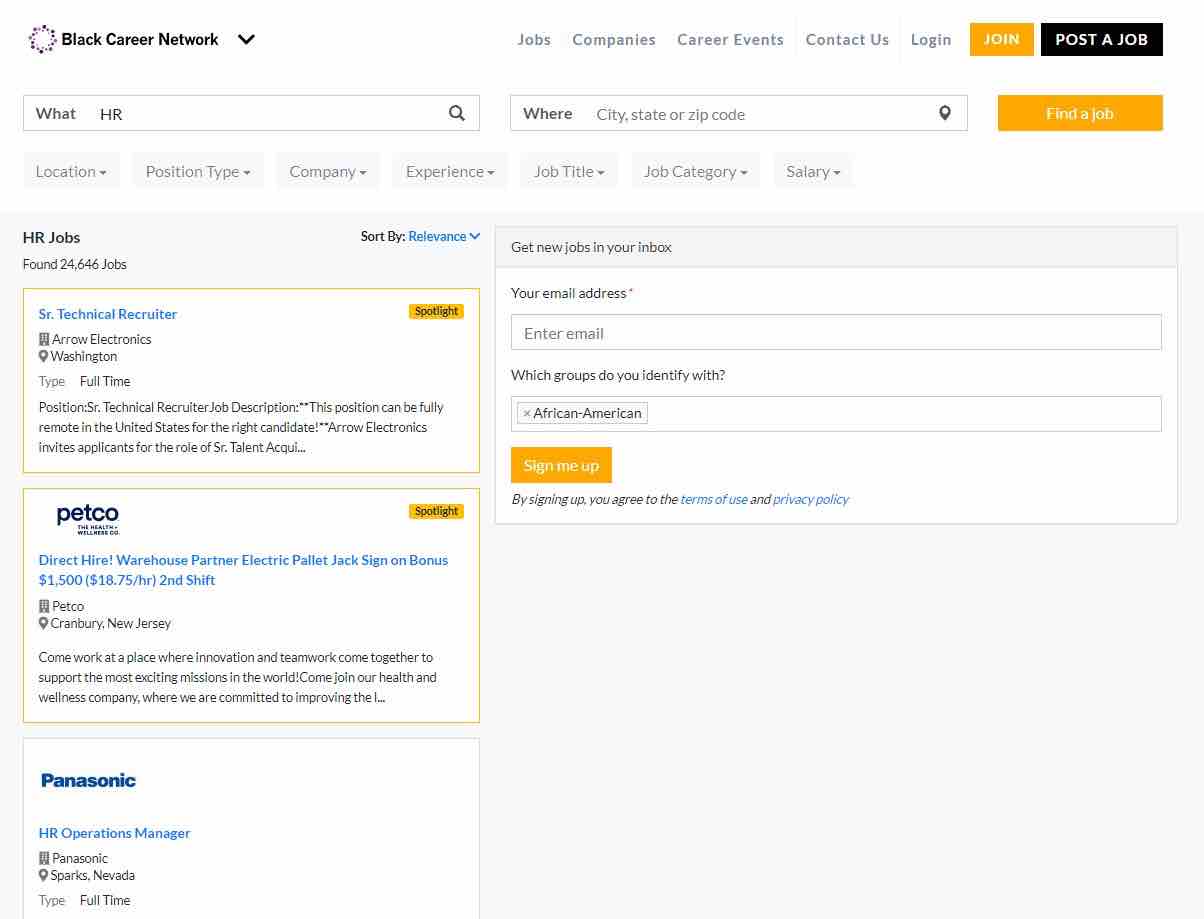Click the groups you identify with field
The width and height of the screenshot is (1204, 919).
click(x=836, y=414)
